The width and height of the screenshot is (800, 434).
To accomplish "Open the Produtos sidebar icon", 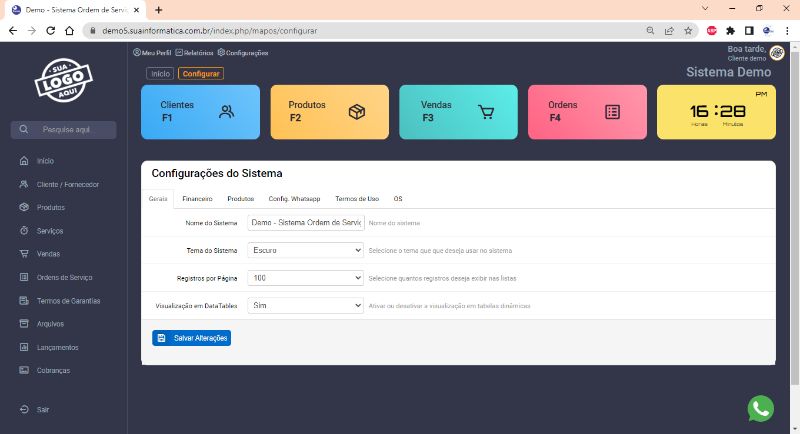I will pyautogui.click(x=24, y=207).
